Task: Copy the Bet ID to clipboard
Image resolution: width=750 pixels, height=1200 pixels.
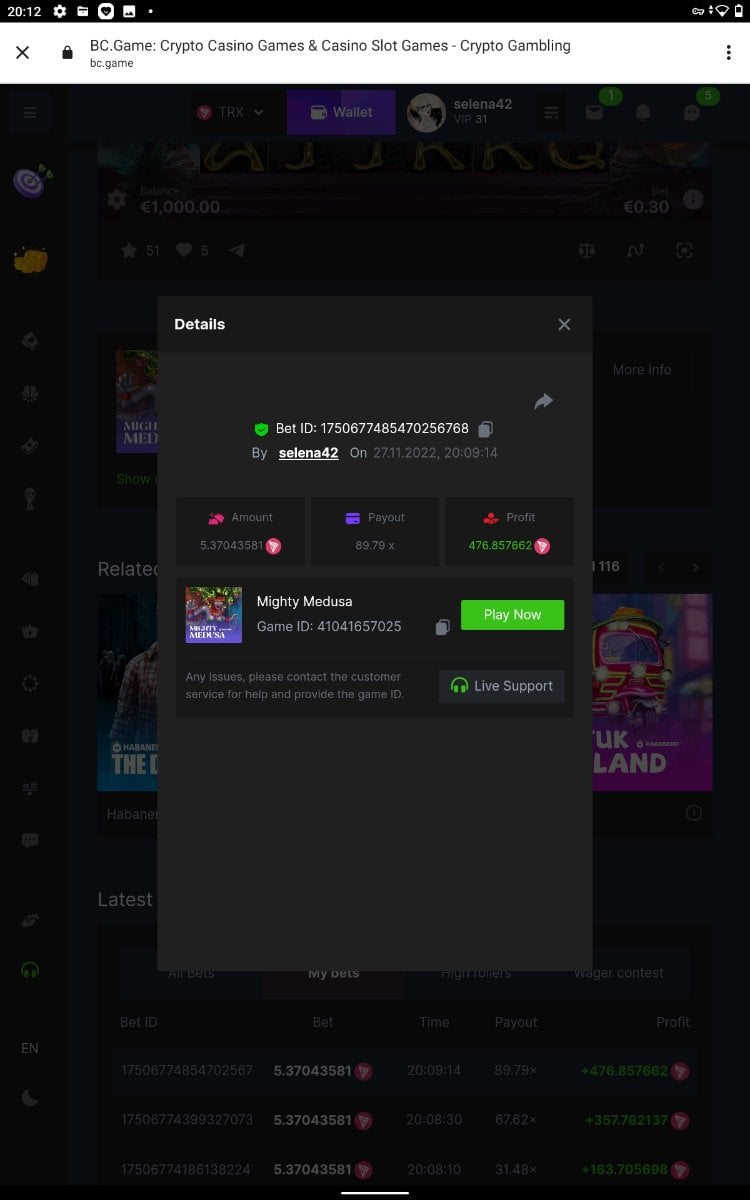Action: (485, 429)
